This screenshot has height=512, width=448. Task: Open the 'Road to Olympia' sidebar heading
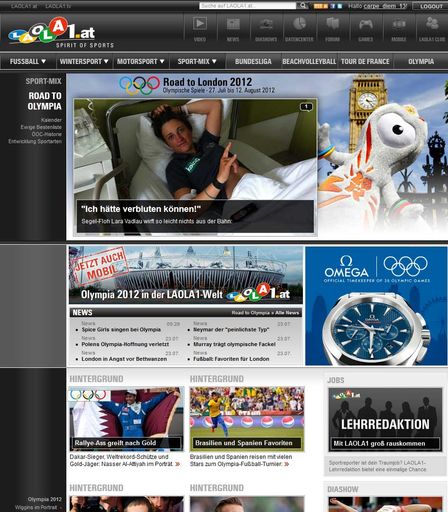point(45,101)
